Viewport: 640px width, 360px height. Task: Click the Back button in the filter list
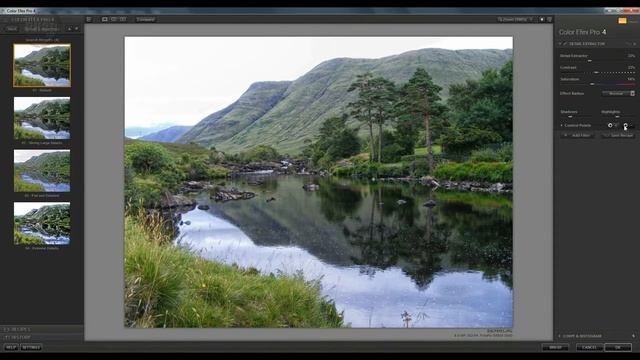coord(12,29)
